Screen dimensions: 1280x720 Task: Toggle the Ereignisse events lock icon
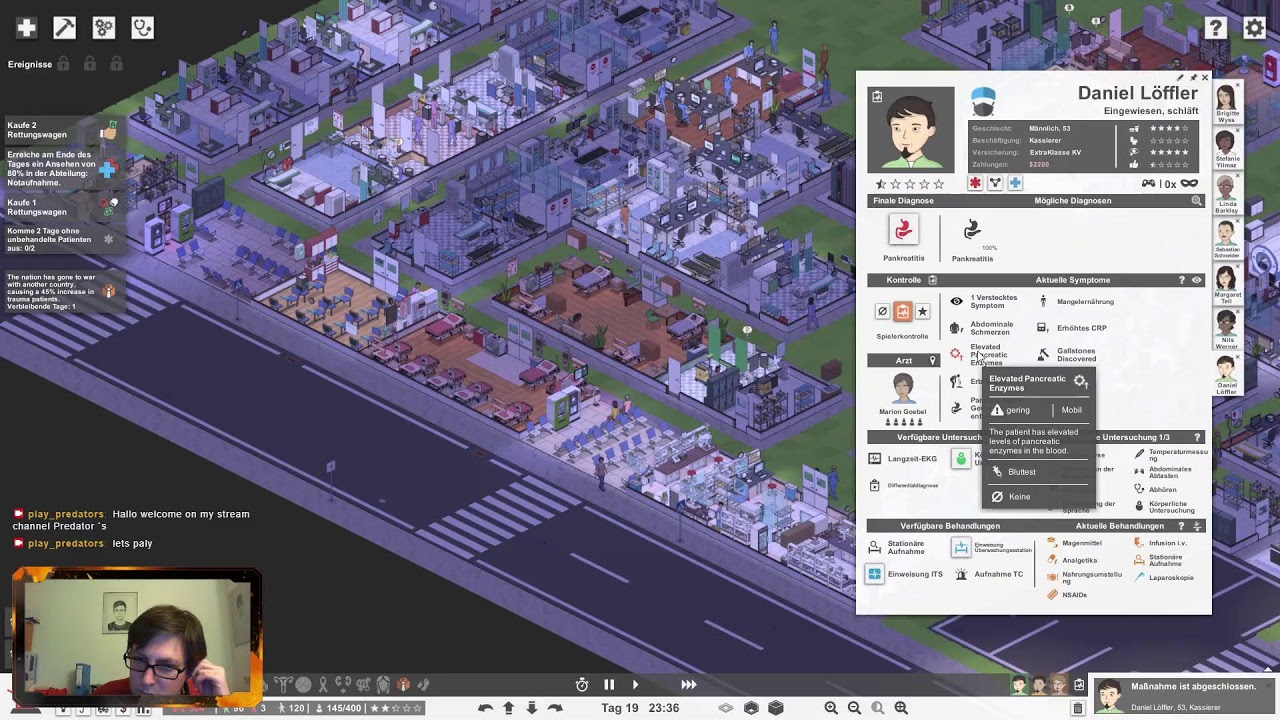[x=63, y=64]
